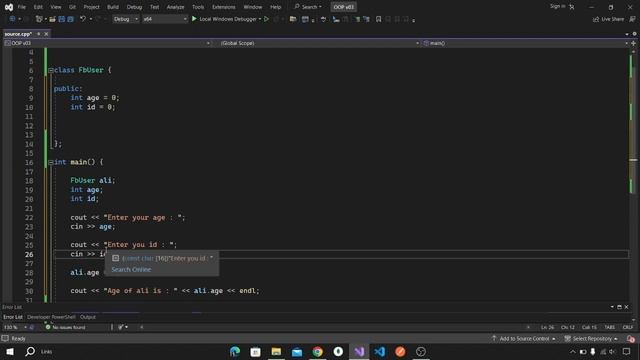Open the Debug menu

134,7
